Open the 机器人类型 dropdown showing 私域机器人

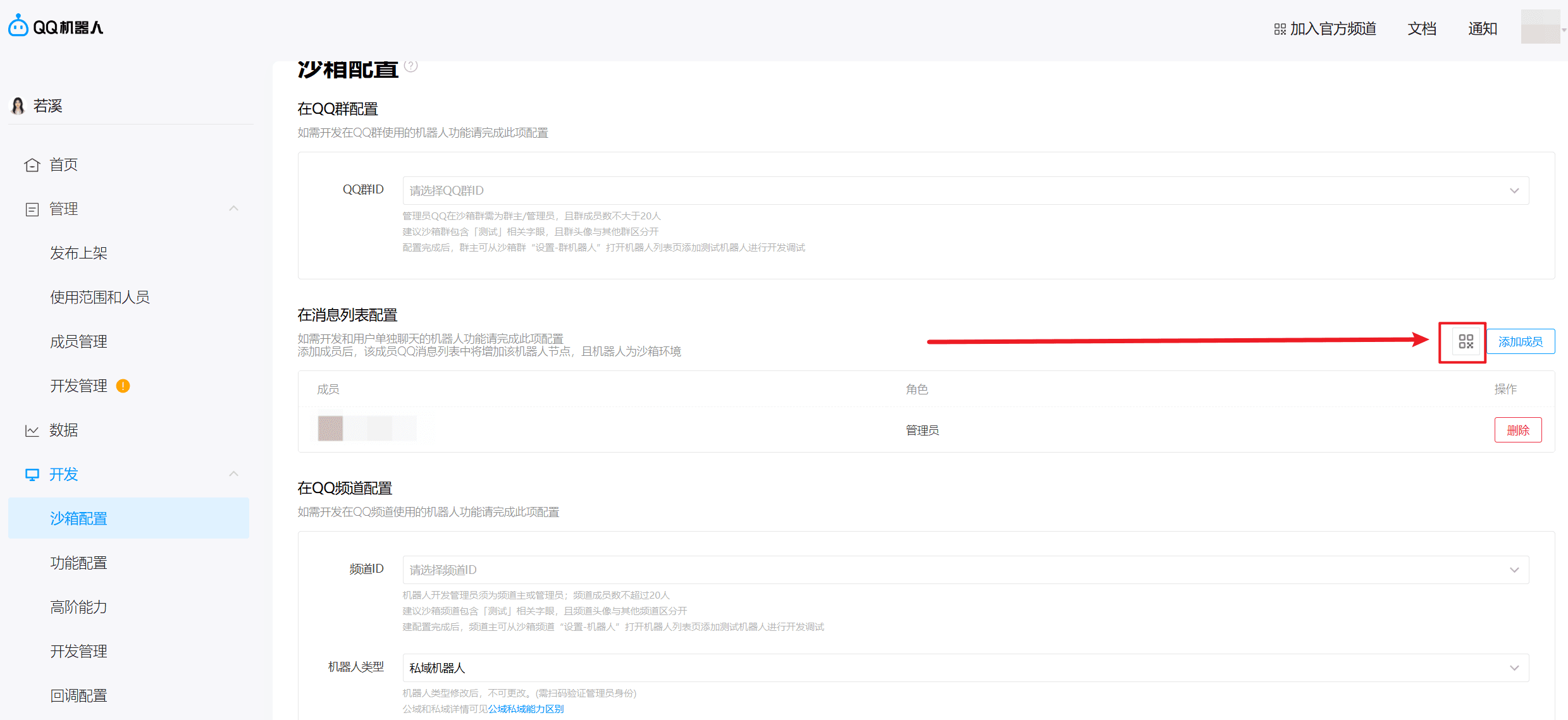966,668
